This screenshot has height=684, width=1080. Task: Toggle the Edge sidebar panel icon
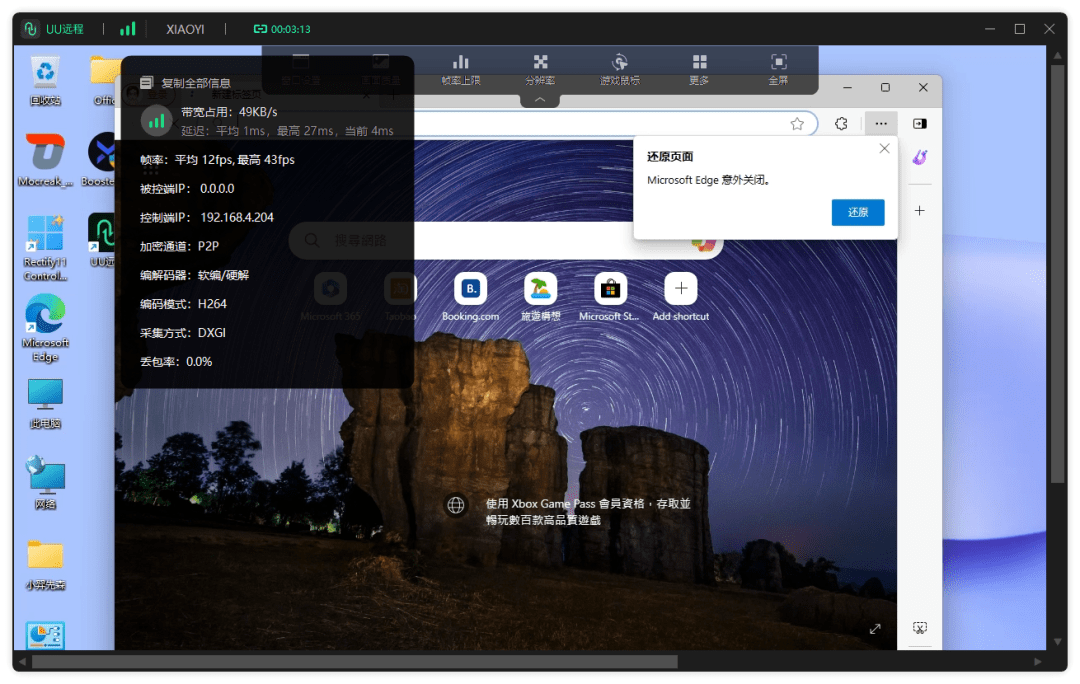[x=920, y=124]
